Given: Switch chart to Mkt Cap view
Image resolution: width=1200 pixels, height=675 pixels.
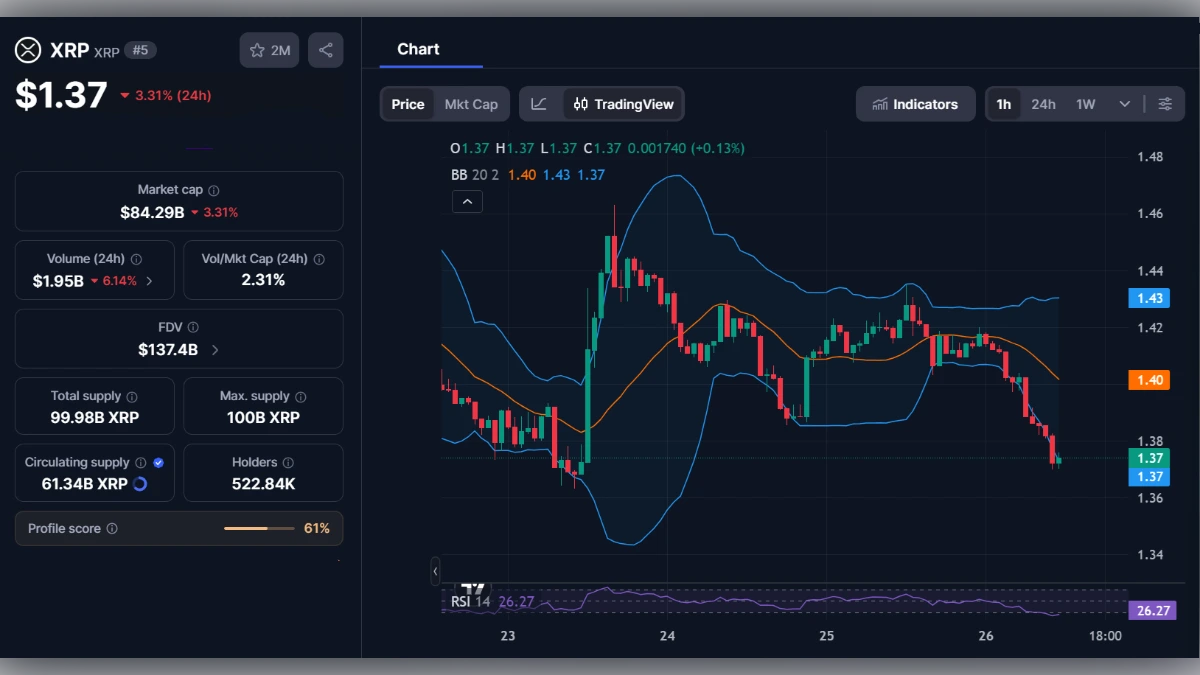Looking at the screenshot, I should point(473,103).
